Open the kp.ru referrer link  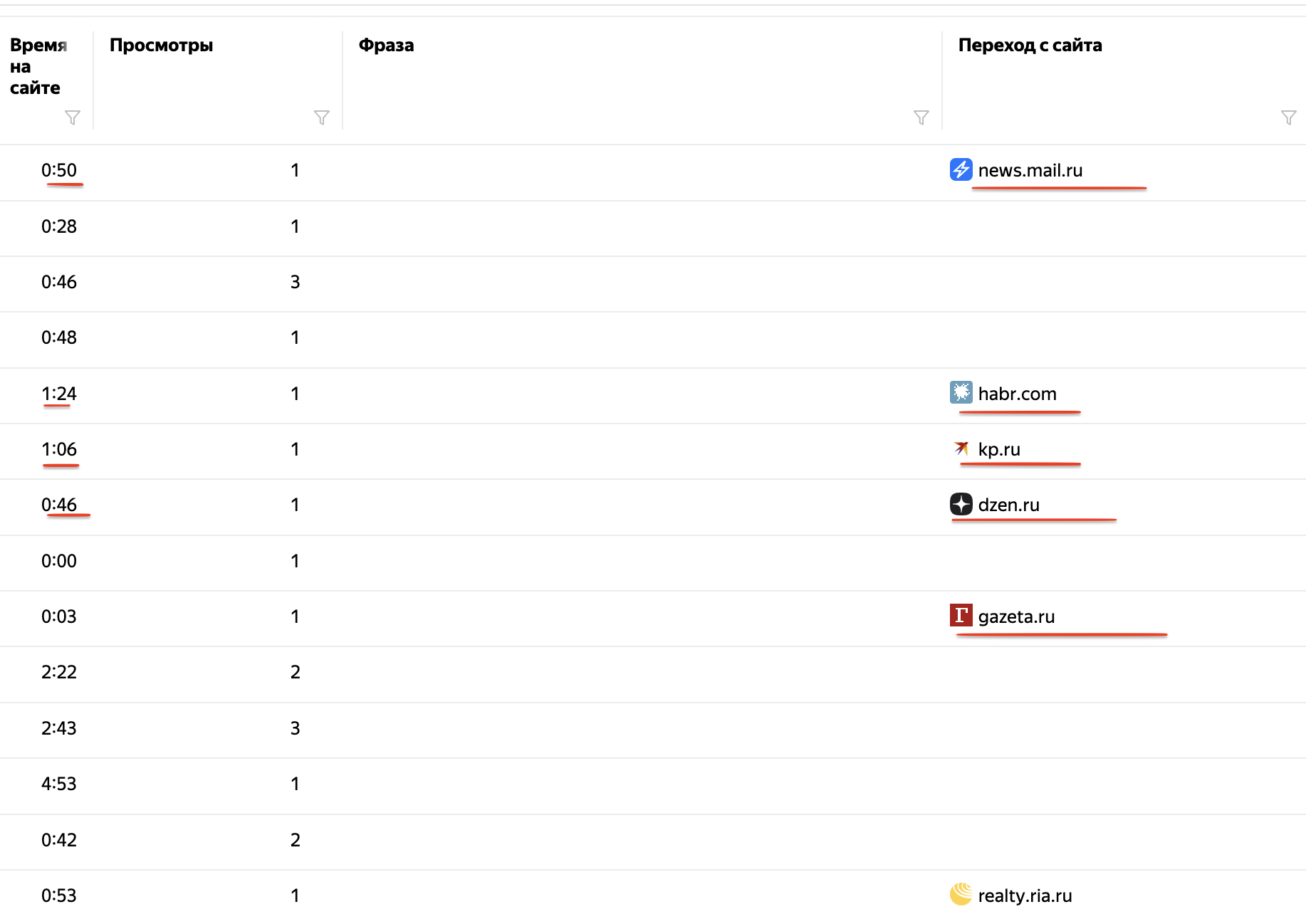click(999, 450)
